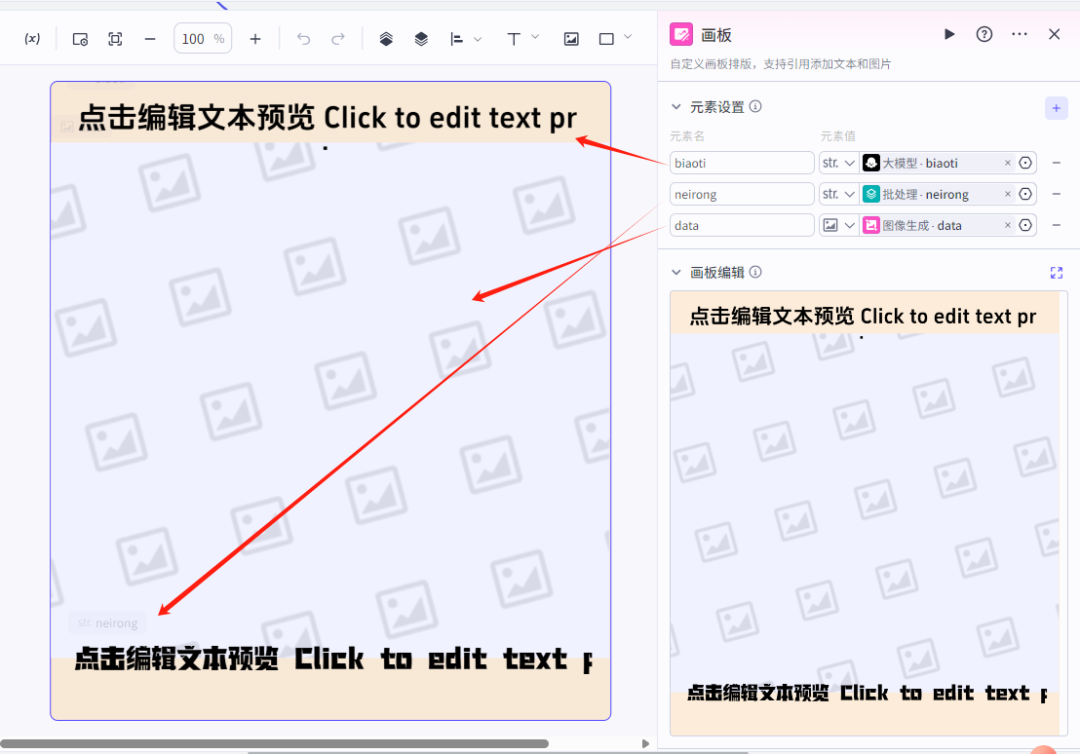
Task: Open the three-dot more options menu
Action: tap(1019, 34)
